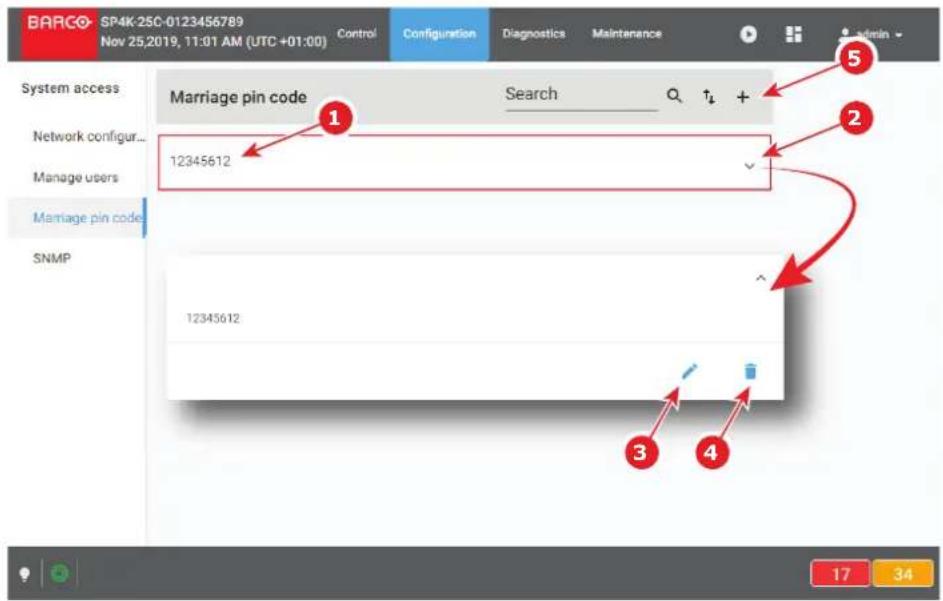Viewport: 943px width, 601px height.
Task: Open the orange 34 warnings badge
Action: pos(903,574)
